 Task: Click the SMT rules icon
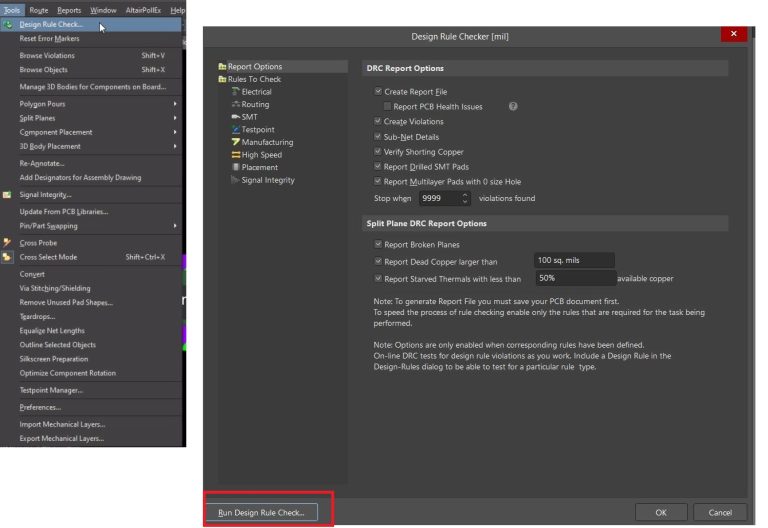pos(236,117)
